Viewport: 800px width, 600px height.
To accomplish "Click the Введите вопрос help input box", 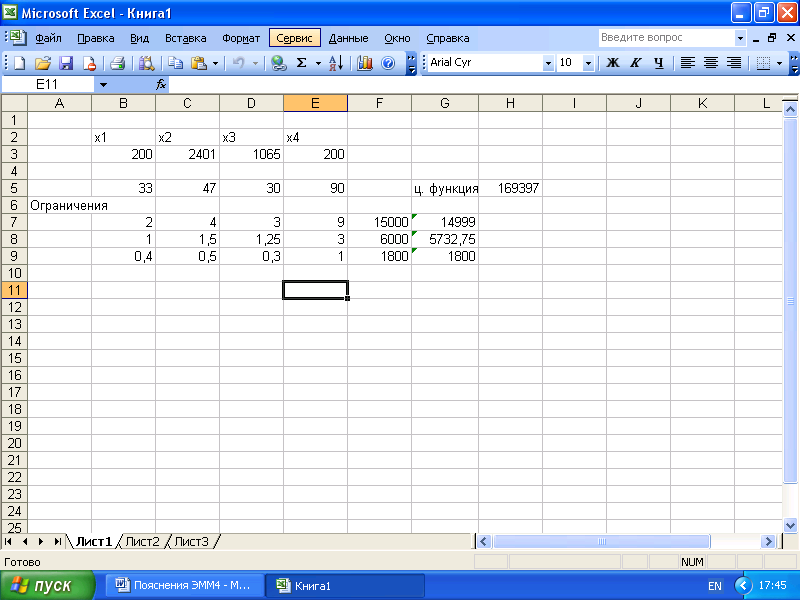I will pos(666,38).
